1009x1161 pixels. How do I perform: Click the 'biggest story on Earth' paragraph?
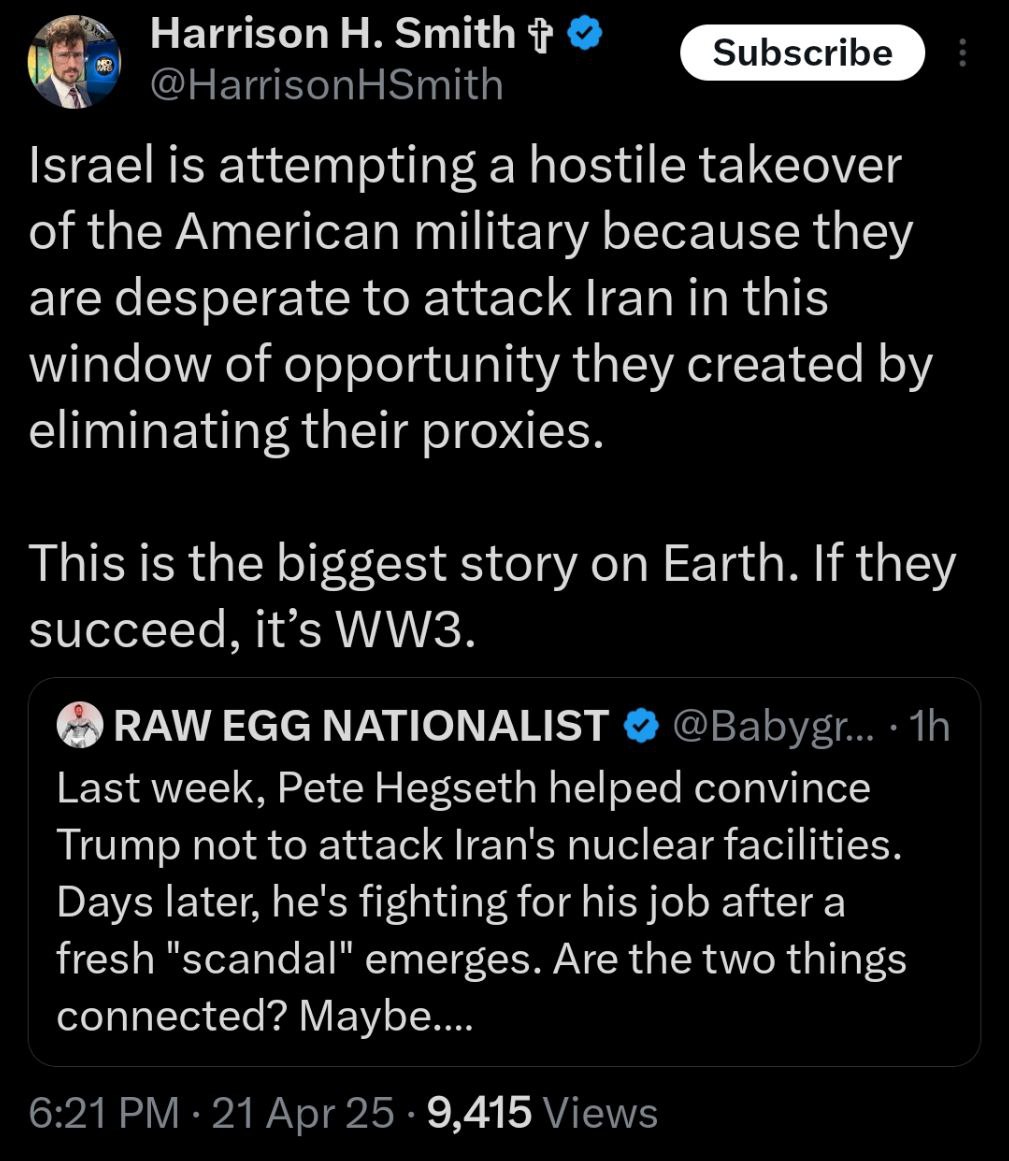point(492,596)
